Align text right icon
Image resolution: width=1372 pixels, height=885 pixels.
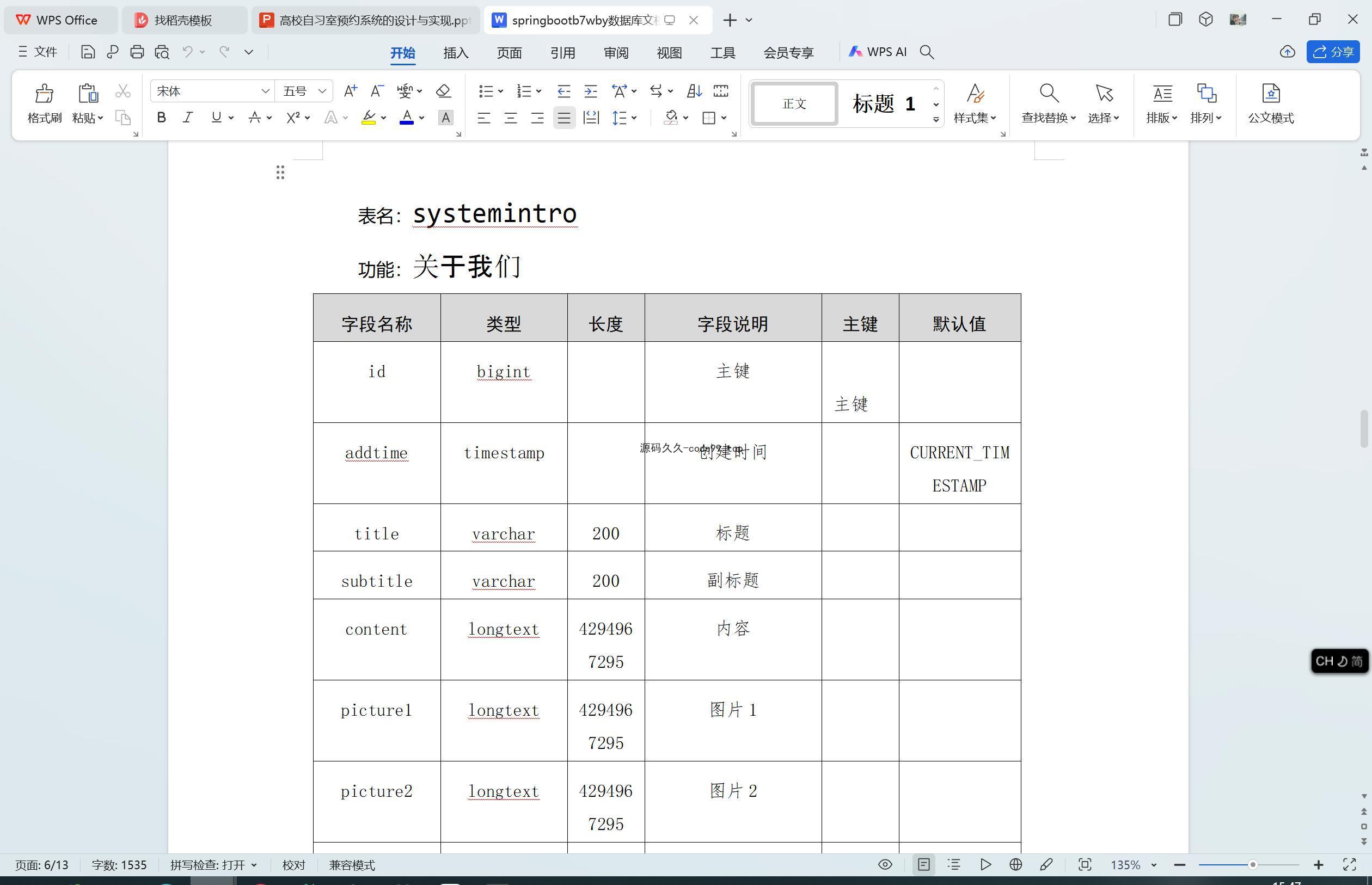pos(537,118)
